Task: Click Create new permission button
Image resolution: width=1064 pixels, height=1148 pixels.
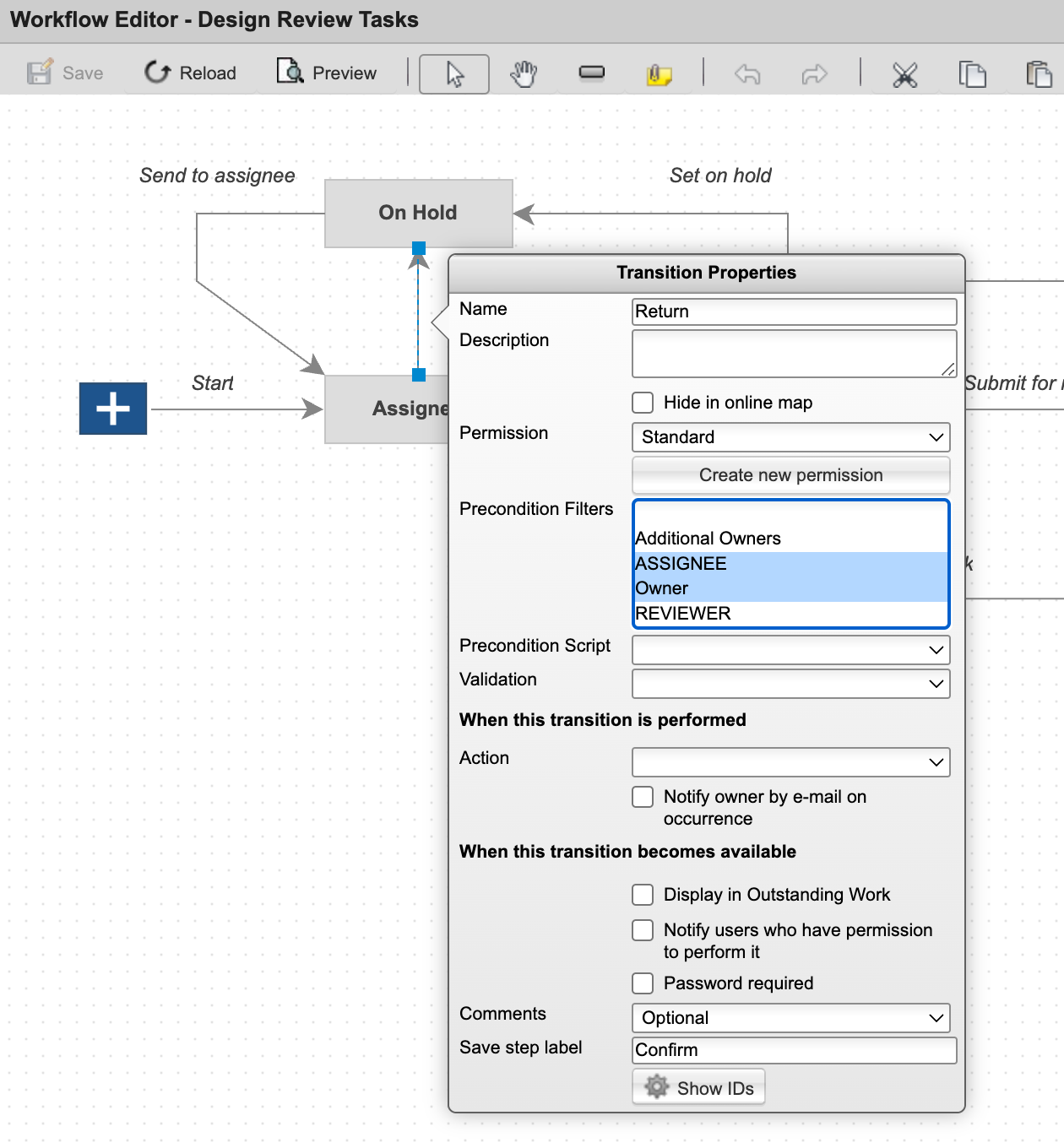Action: pos(790,475)
